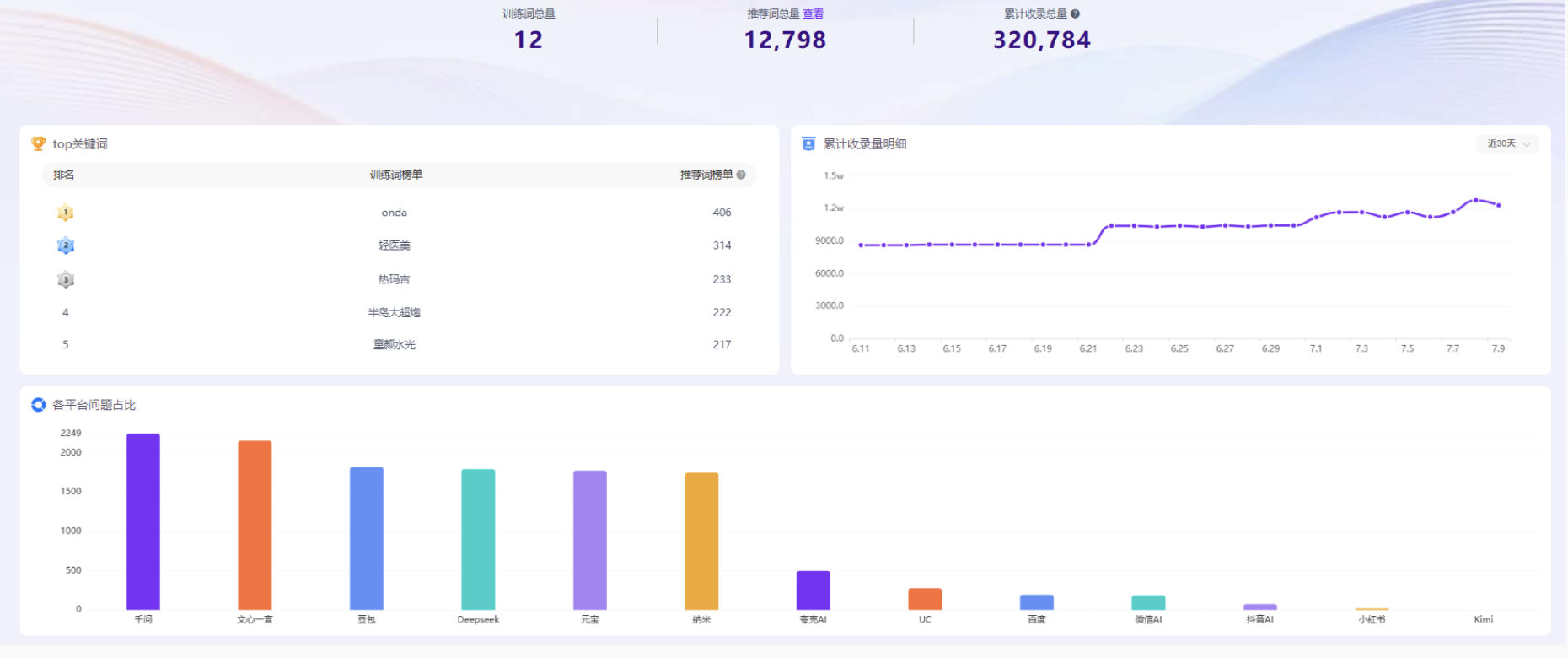Screen dimensions: 1568x658
Task: Open the 查看 link next to 推荐词总量
Action: pos(814,13)
